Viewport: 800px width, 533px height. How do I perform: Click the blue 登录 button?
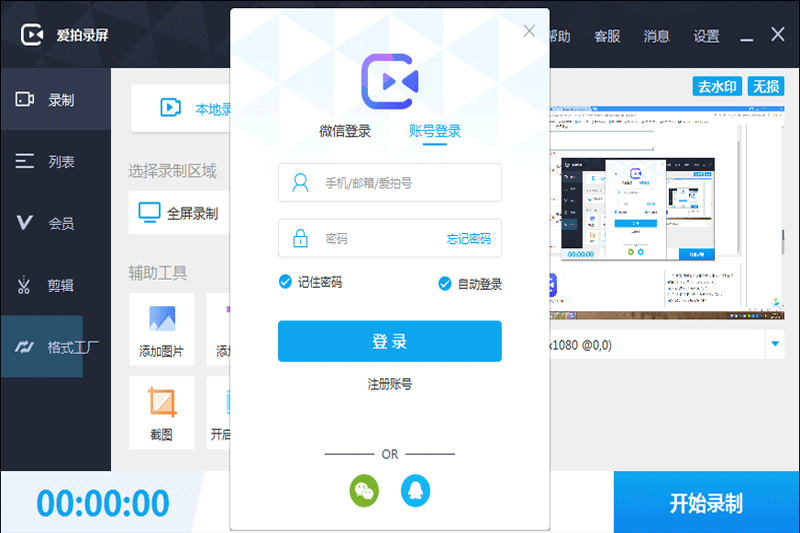pos(389,341)
